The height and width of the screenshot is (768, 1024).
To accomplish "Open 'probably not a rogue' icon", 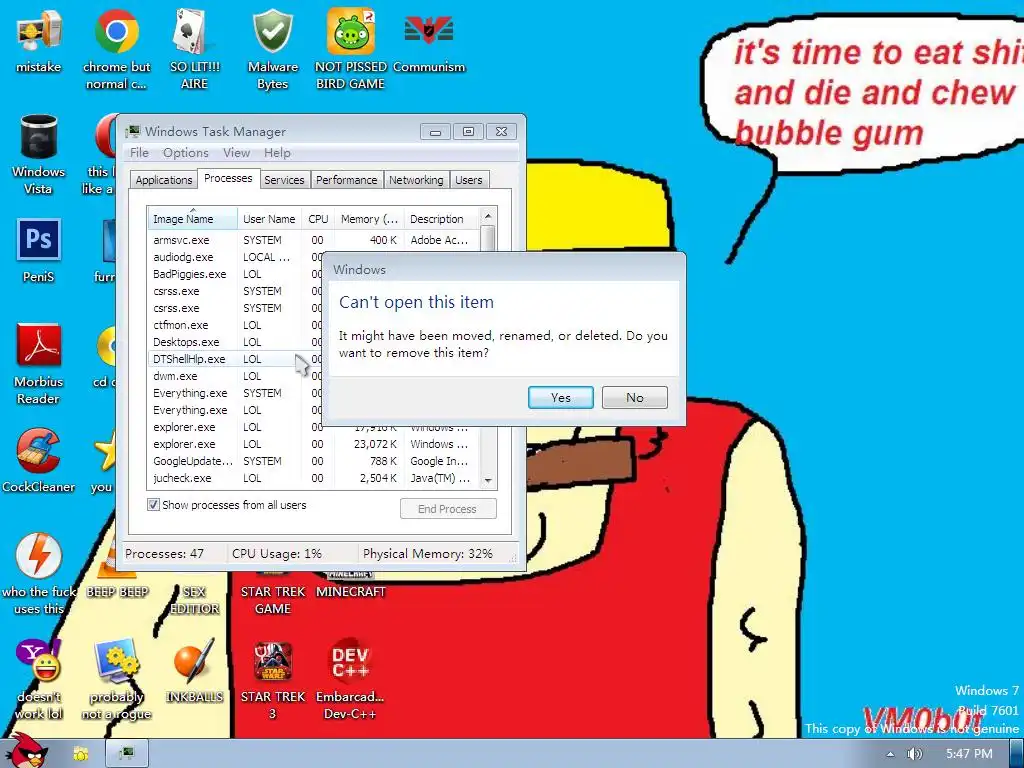I will (x=116, y=679).
